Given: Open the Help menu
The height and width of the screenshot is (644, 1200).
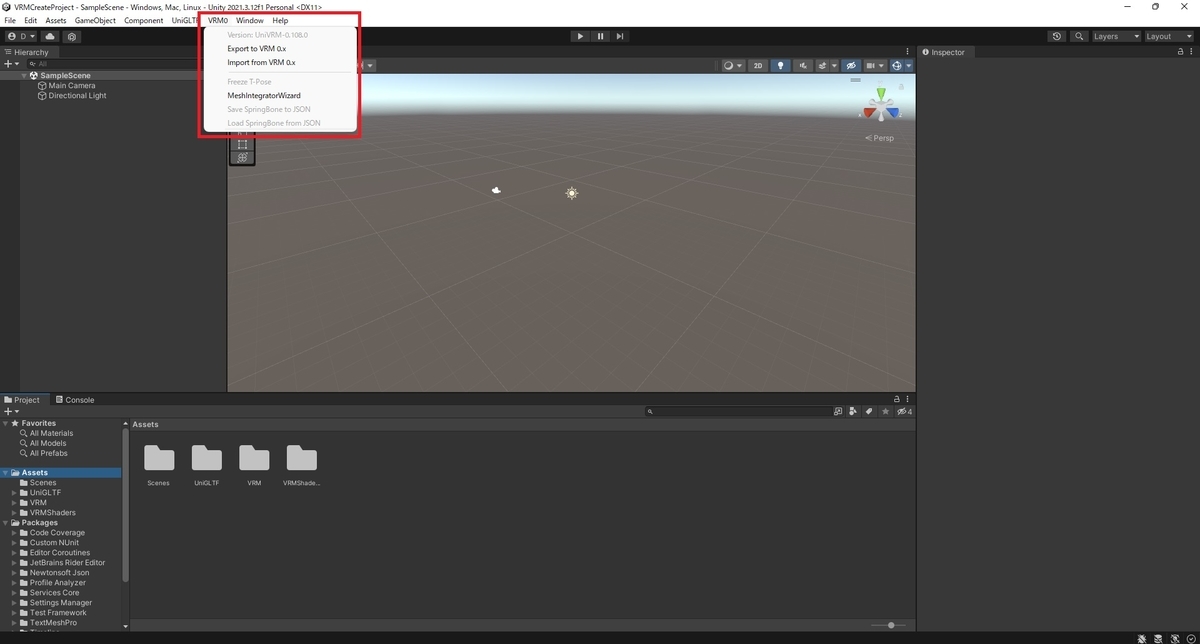Looking at the screenshot, I should tap(280, 21).
